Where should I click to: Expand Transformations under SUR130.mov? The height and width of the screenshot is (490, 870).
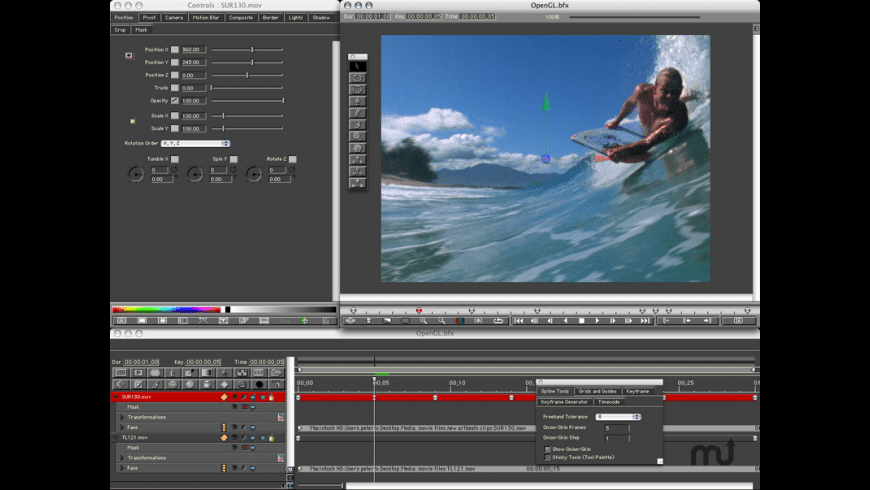122,417
